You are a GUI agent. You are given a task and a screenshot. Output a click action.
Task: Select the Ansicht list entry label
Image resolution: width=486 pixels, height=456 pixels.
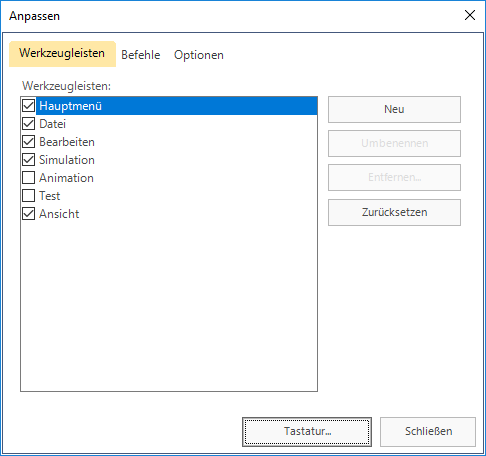click(59, 214)
